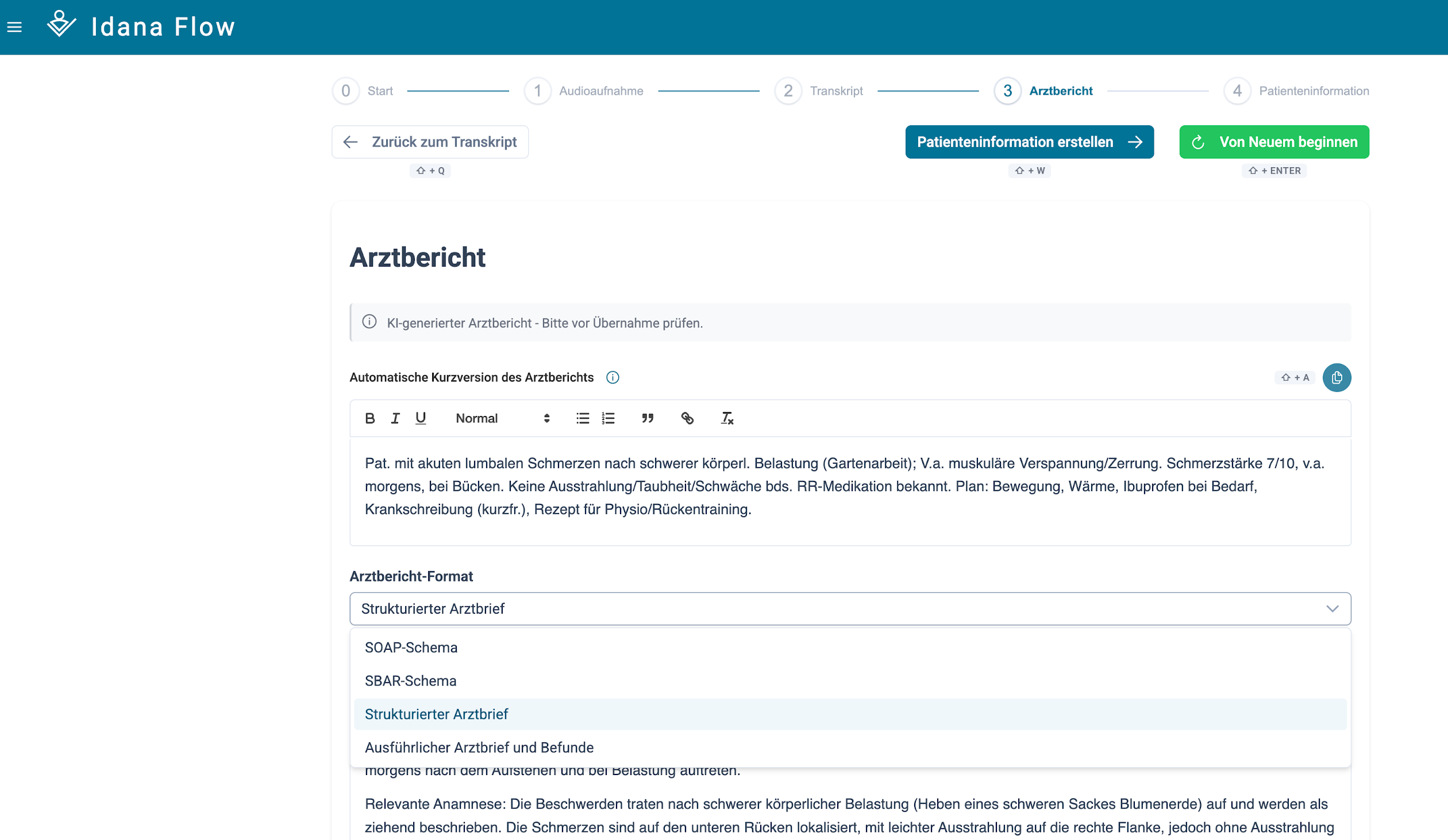The height and width of the screenshot is (840, 1448).
Task: Open the hamburger navigation menu
Action: click(14, 27)
